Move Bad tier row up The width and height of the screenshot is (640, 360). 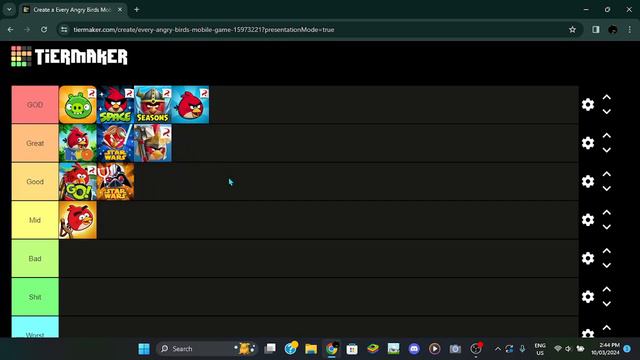point(607,251)
